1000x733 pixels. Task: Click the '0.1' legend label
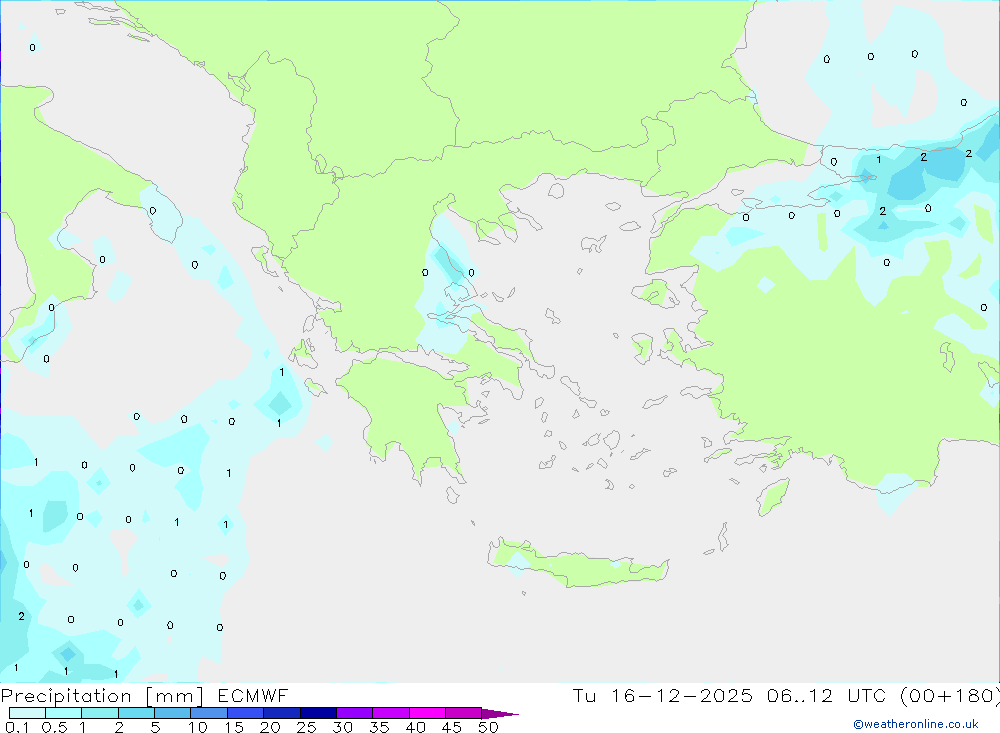(17, 727)
